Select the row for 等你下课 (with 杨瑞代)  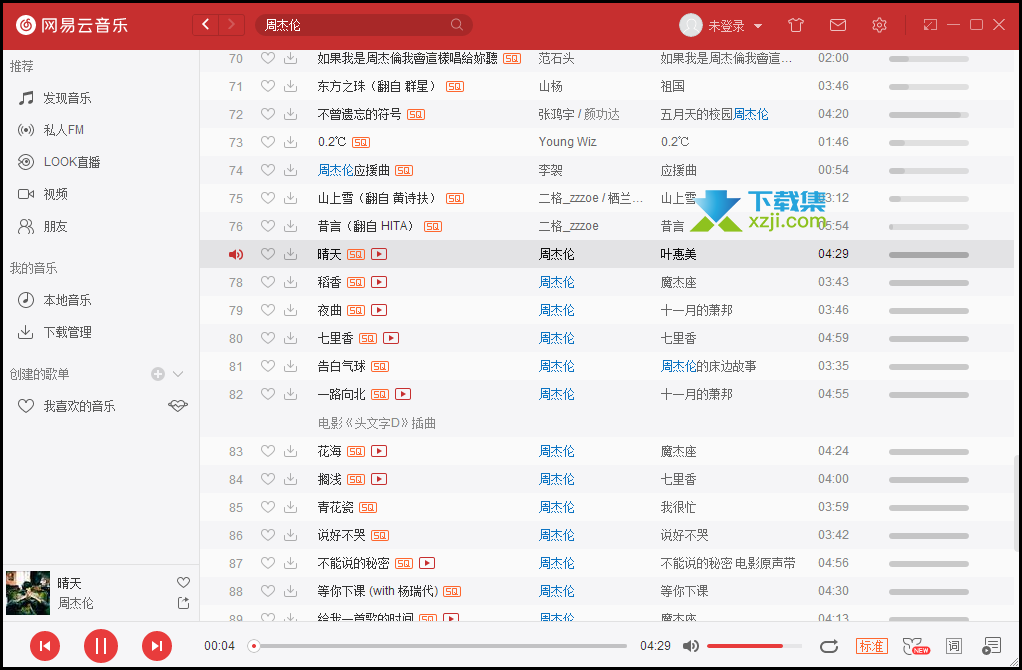click(x=606, y=591)
